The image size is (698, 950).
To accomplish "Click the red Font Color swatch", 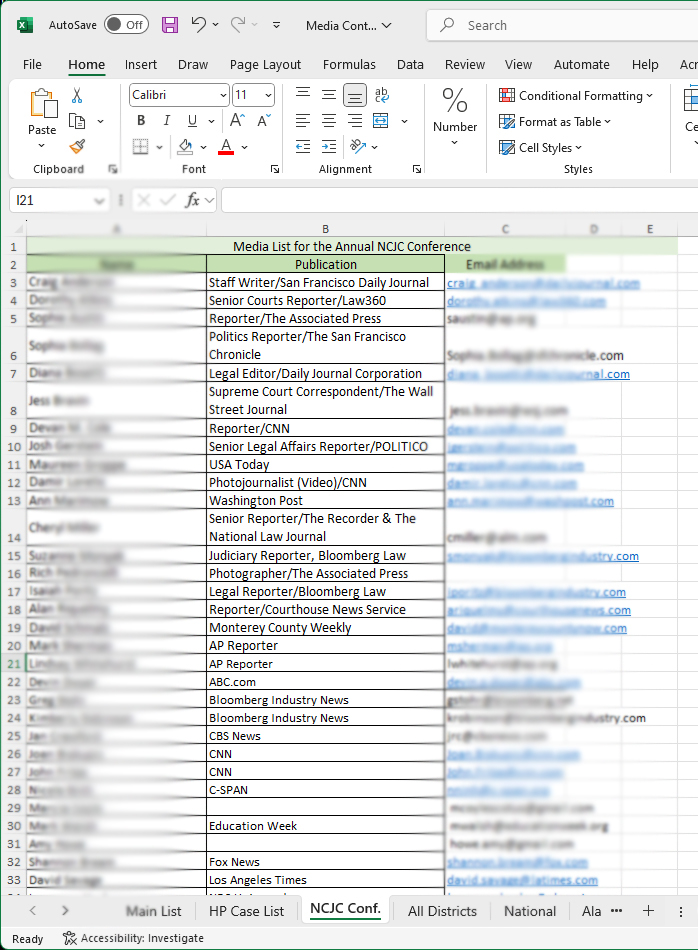I will click(226, 147).
